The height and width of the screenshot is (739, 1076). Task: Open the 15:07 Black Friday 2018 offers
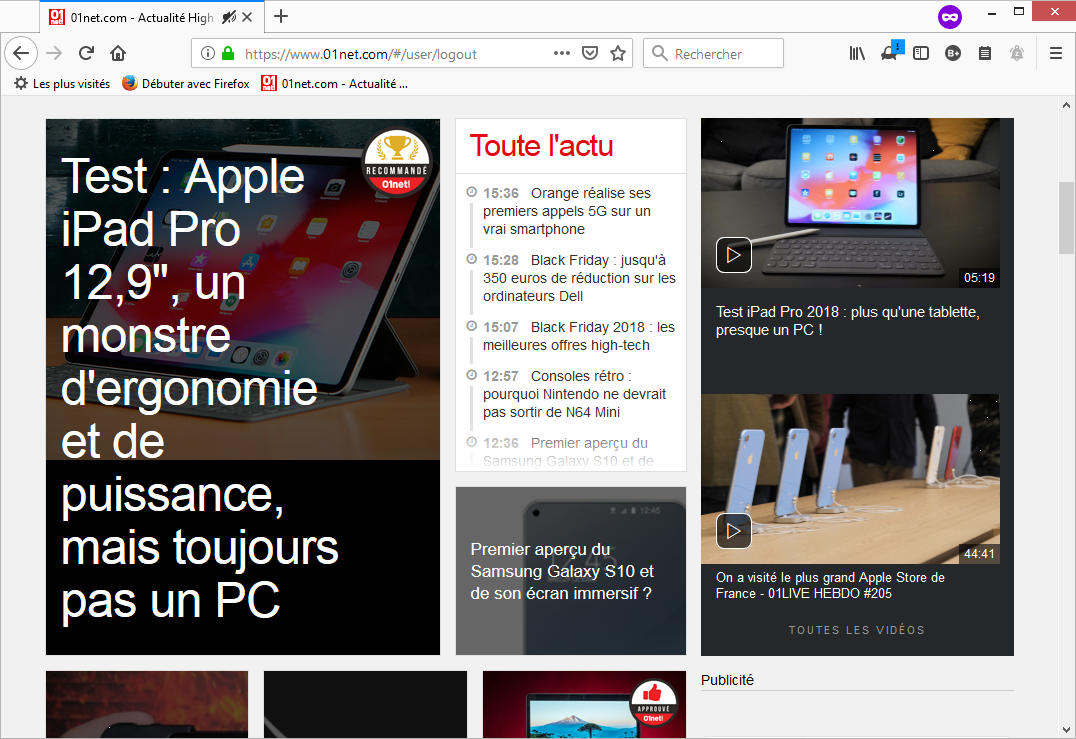pyautogui.click(x=578, y=336)
